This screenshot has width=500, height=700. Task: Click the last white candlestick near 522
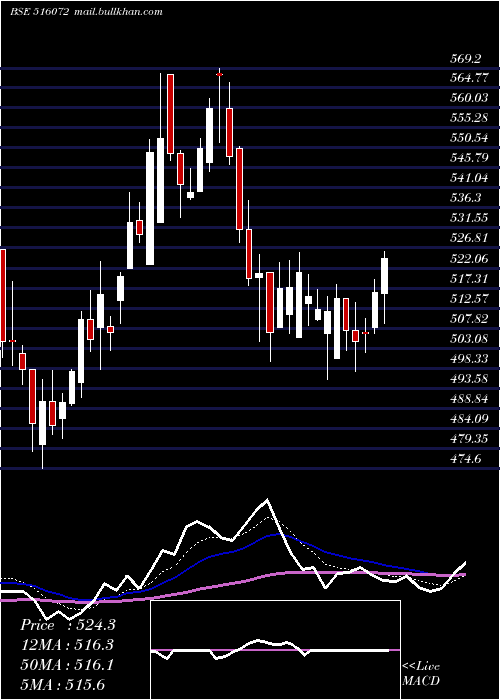click(384, 276)
